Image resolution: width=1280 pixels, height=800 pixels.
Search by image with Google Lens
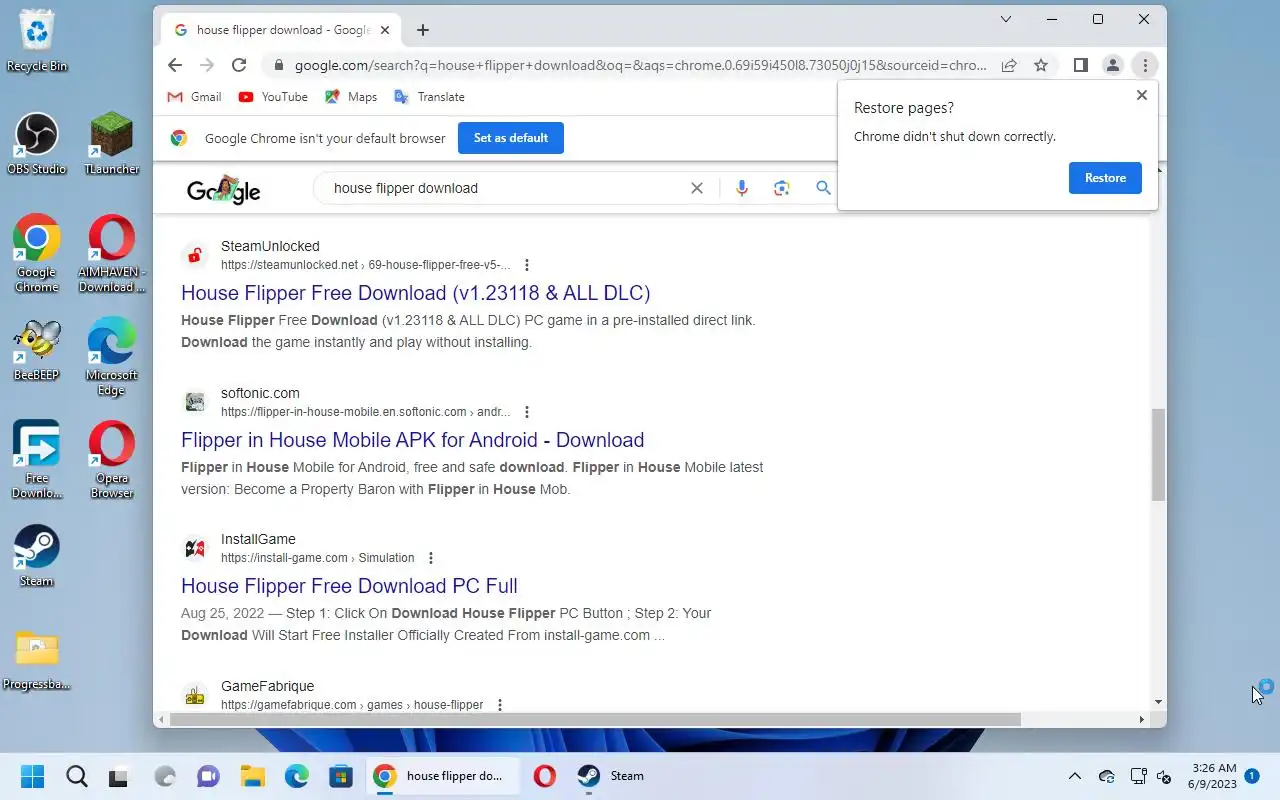[782, 188]
